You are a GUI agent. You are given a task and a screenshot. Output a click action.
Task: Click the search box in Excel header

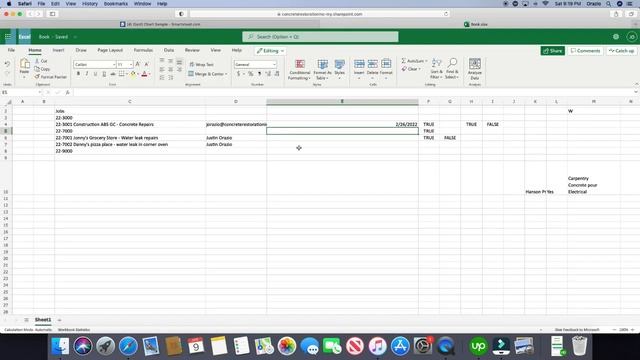320,37
